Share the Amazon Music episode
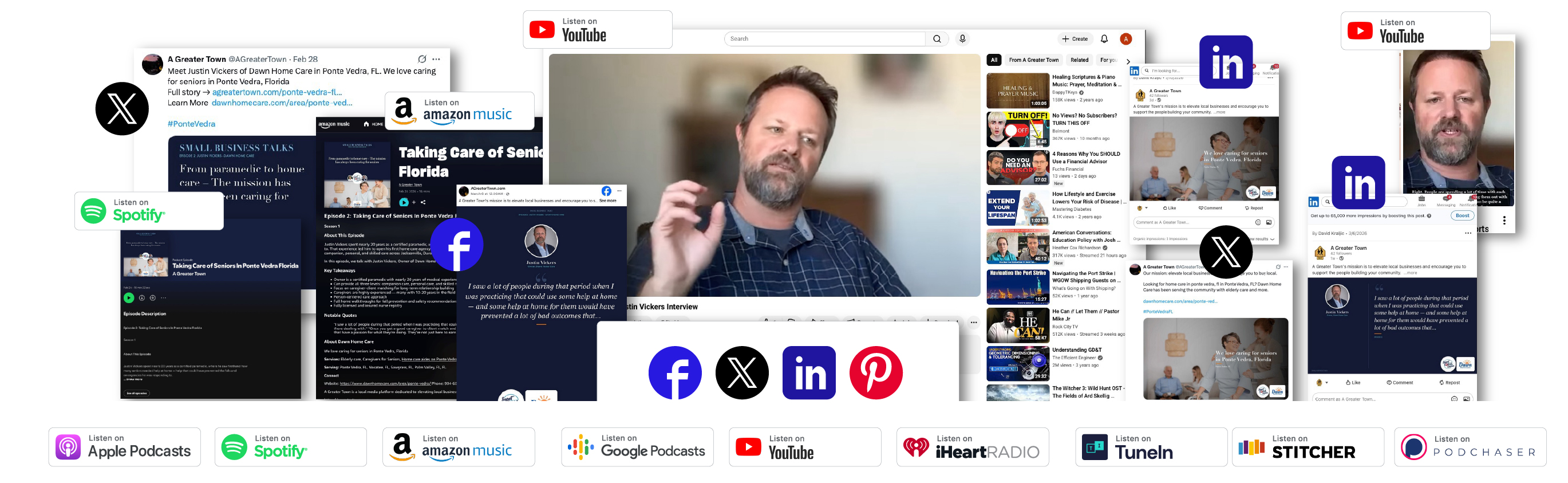The image size is (1568, 483). (423, 202)
